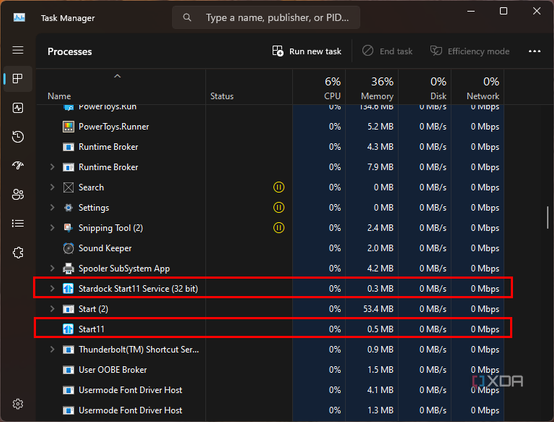Viewport: 554px width, 422px height.
Task: Click the 53.4 MB memory value for Start
Action: 378,309
